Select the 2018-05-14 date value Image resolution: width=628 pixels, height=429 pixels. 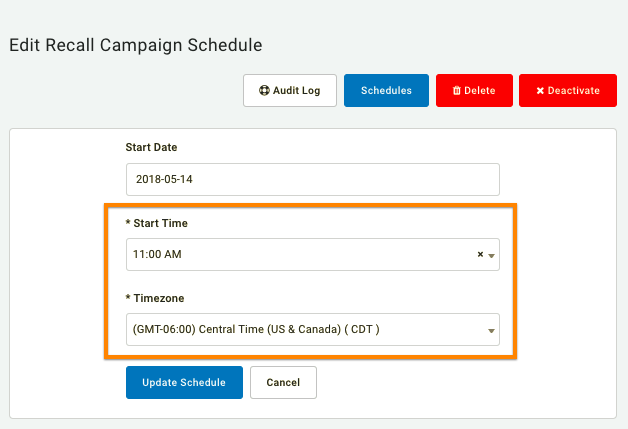(x=164, y=179)
